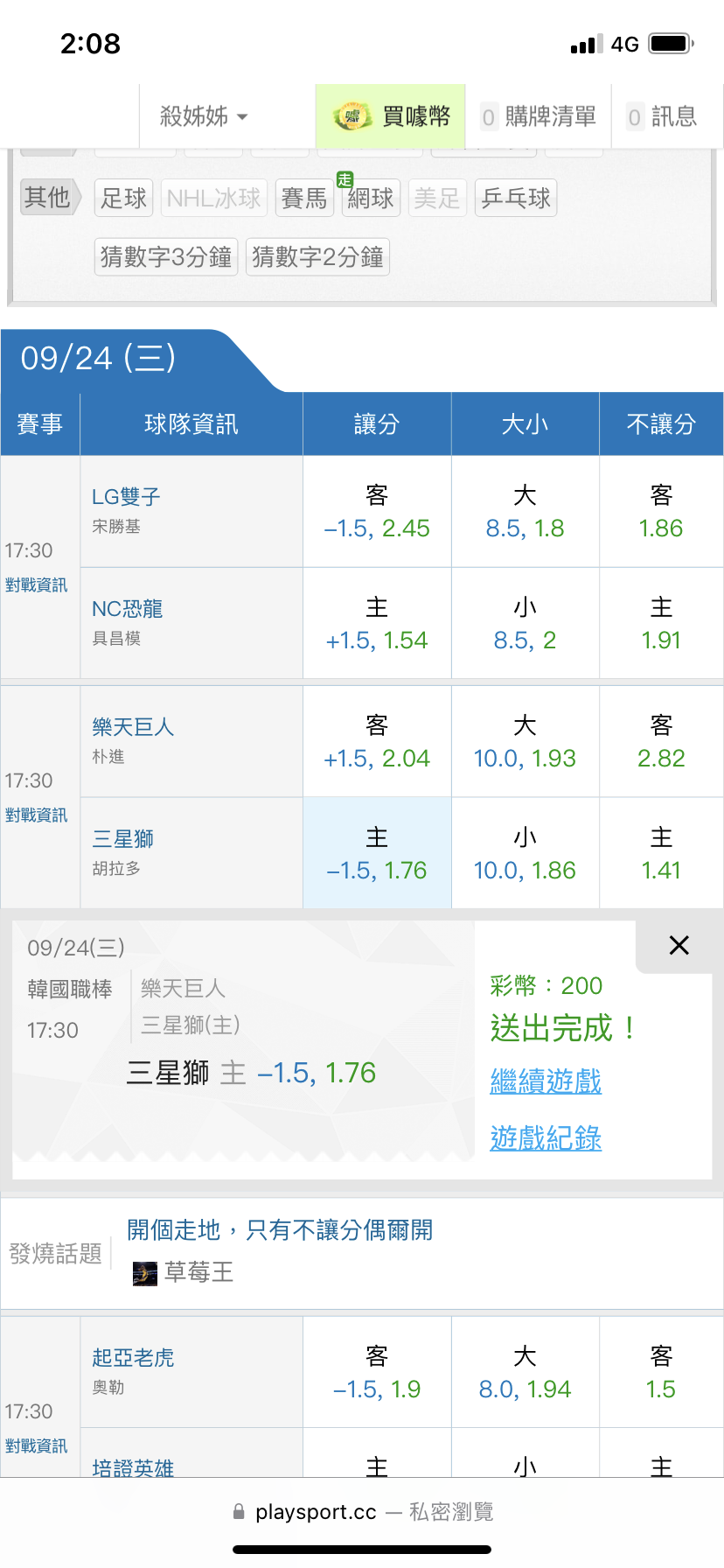The width and height of the screenshot is (724, 1568).
Task: Open 猜數字2分鐘 game
Action: [x=317, y=257]
